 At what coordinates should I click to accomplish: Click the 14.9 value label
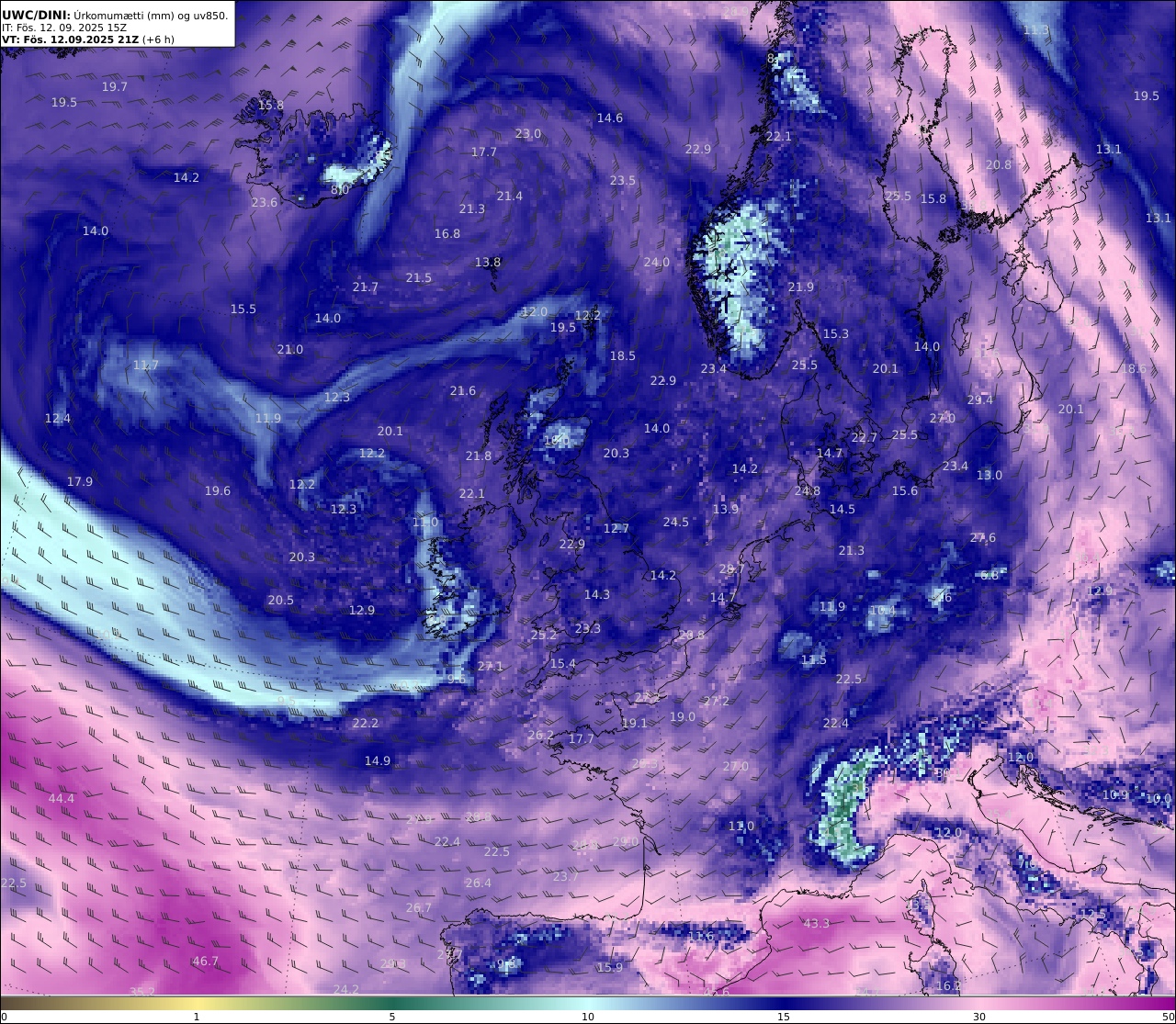pyautogui.click(x=378, y=760)
